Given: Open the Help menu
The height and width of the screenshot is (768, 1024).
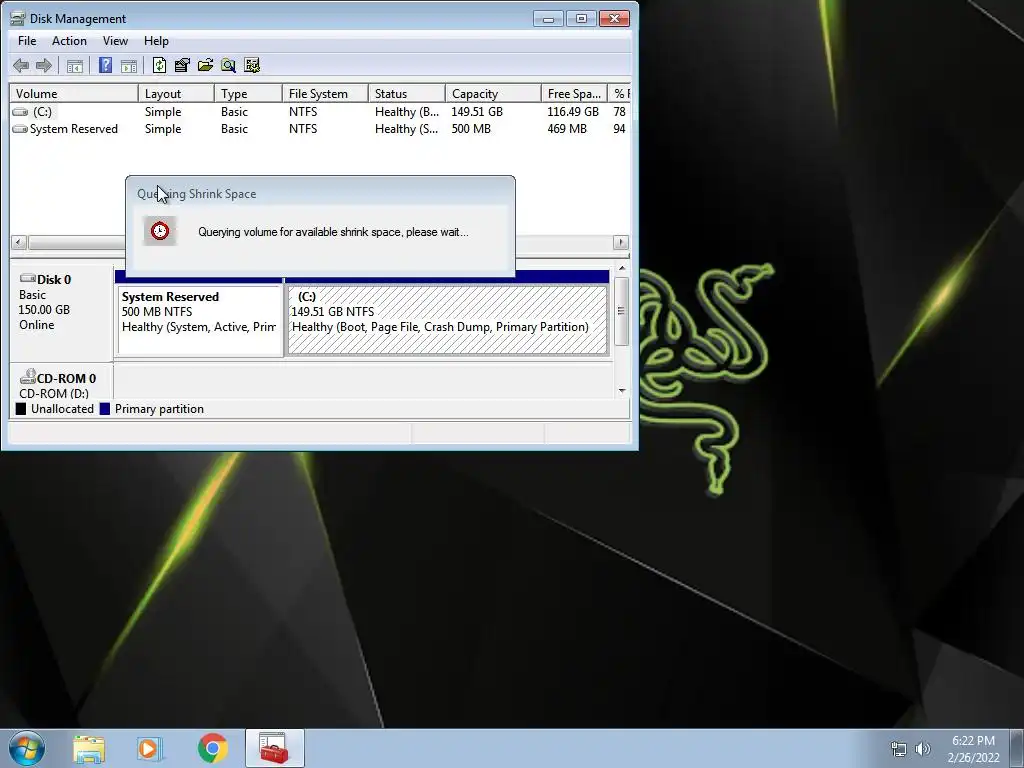Looking at the screenshot, I should pos(156,40).
